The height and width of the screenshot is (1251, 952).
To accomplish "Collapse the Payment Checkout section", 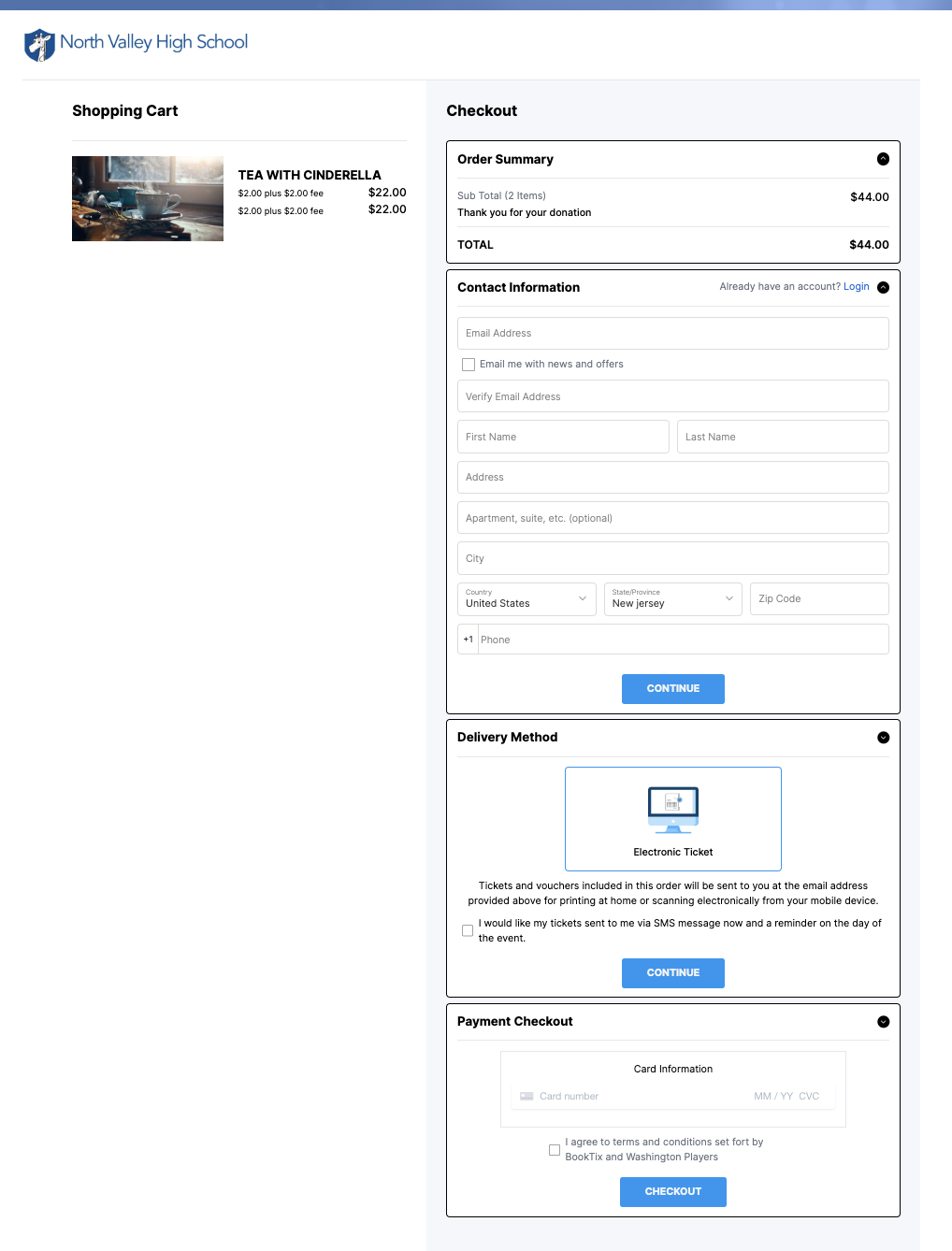I will 883,1022.
